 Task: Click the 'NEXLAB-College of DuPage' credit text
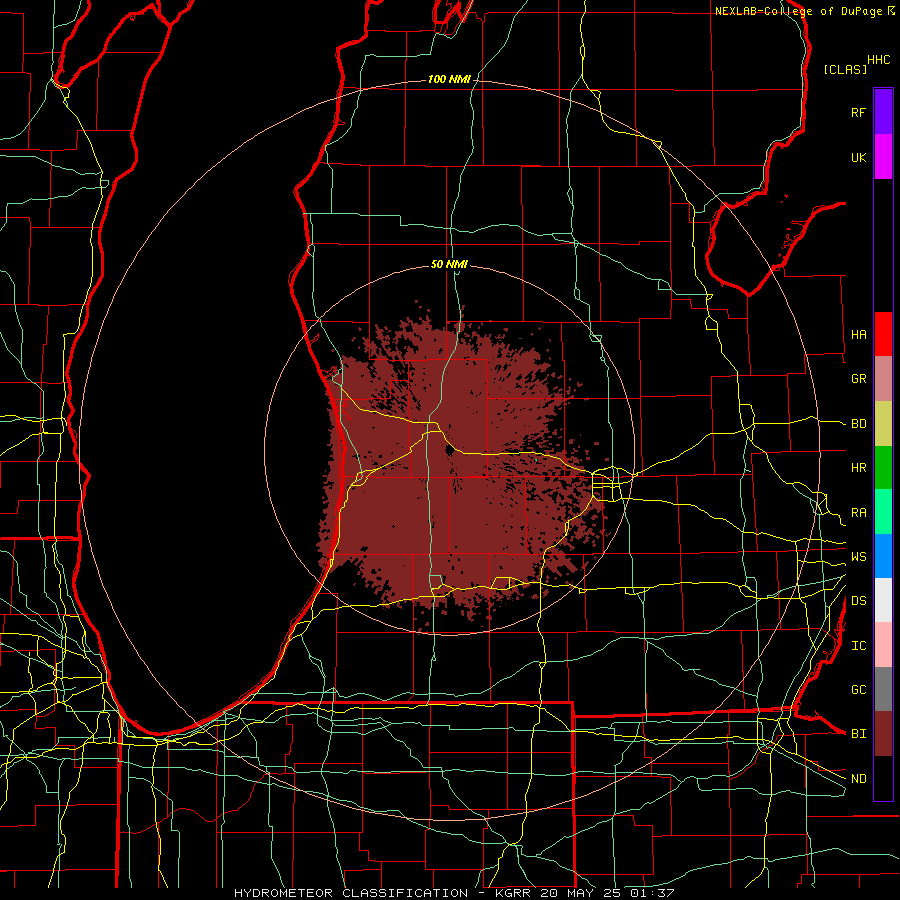tap(800, 11)
